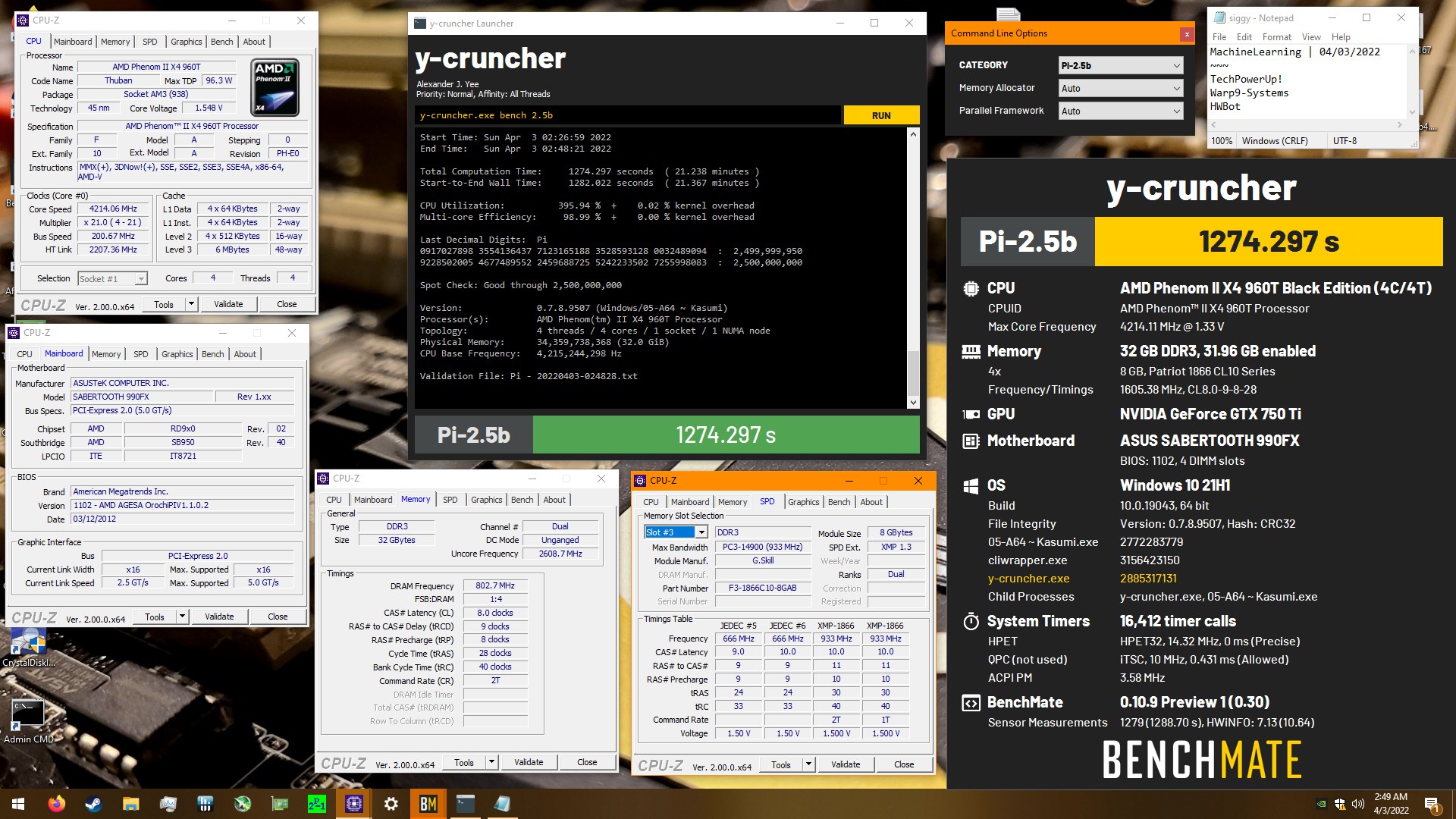Click the BenchMate Memory section icon
Viewport: 1456px width, 819px height.
971,351
